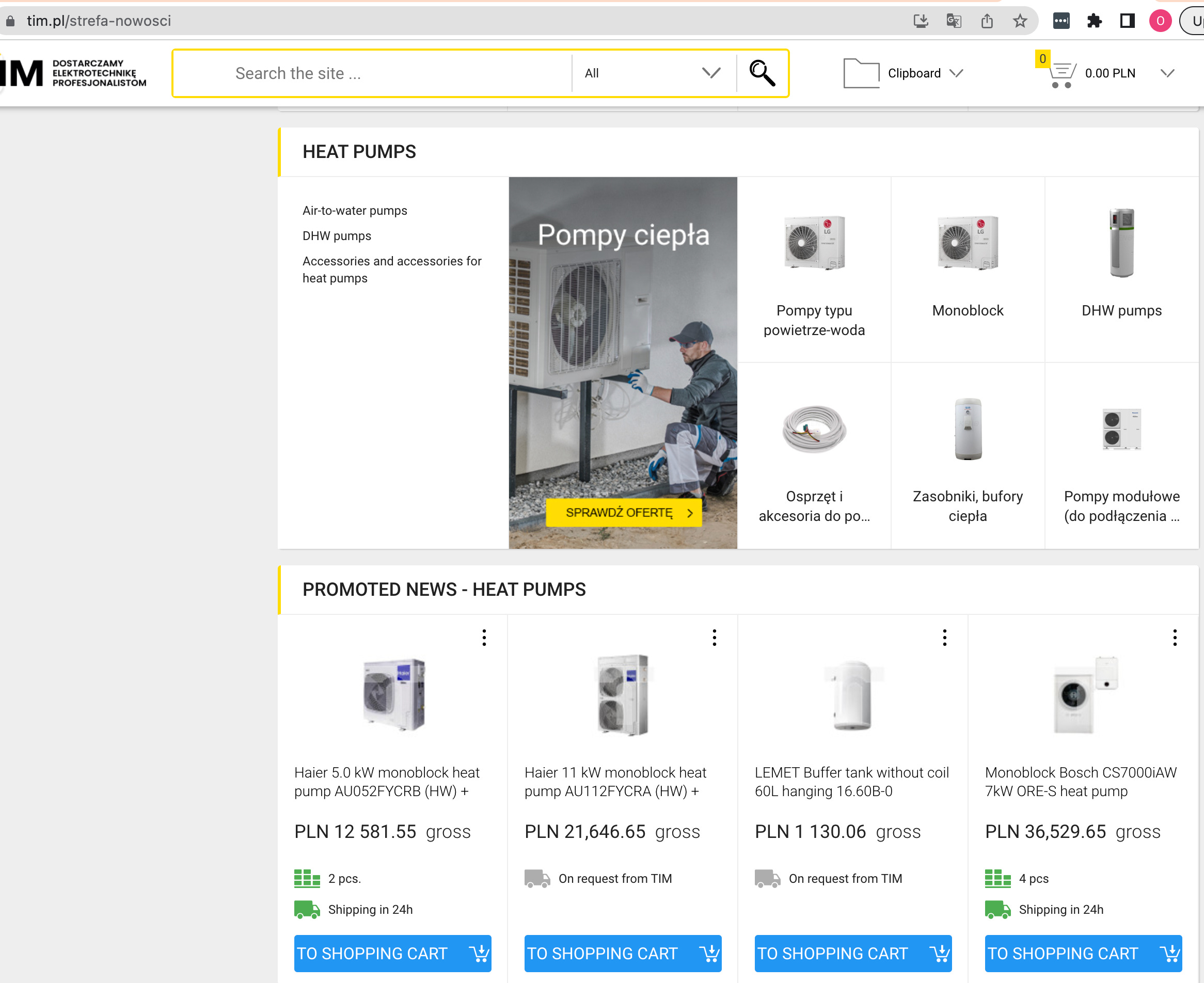View site info via lock icon
Screen dimensions: 1204x983
pos(10,21)
